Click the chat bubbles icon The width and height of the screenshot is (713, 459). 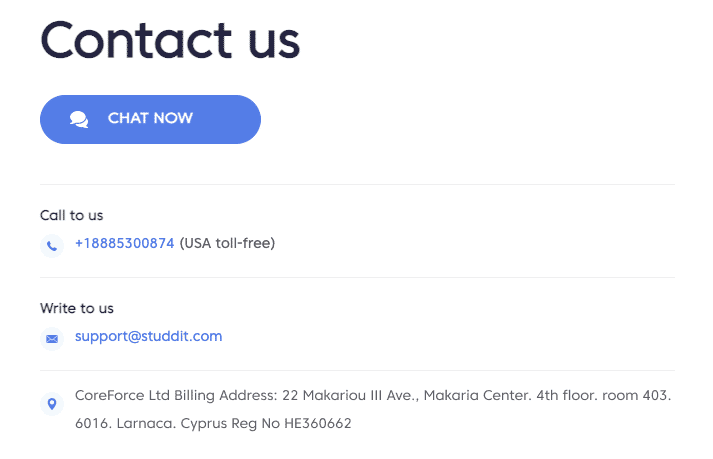(x=79, y=119)
